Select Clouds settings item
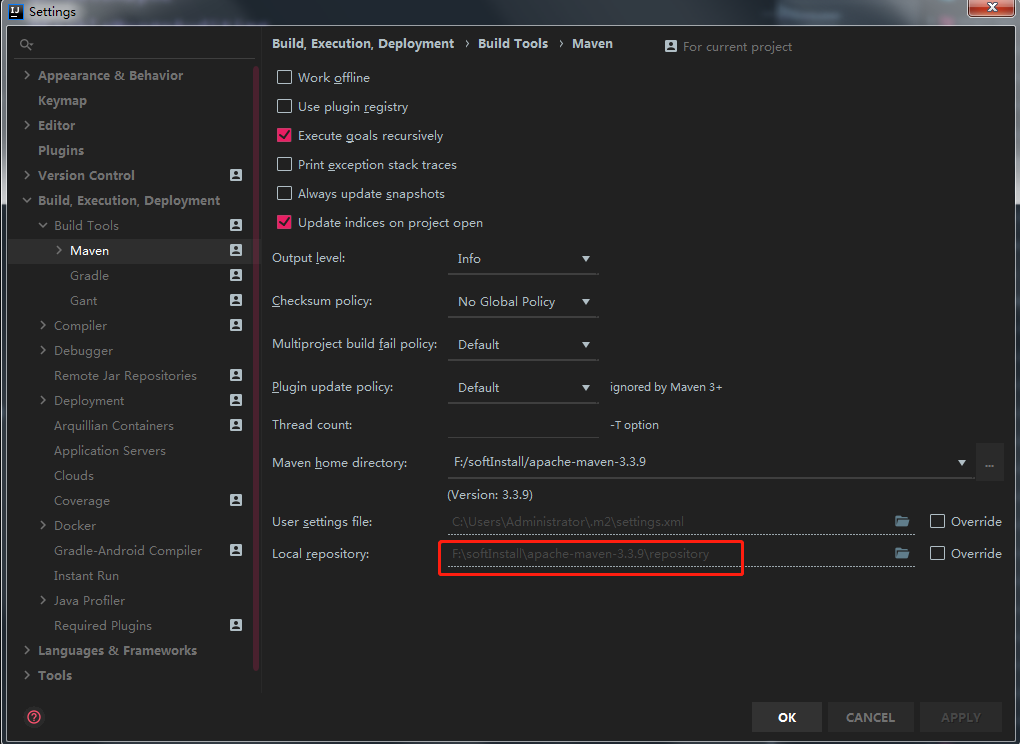1020x744 pixels. click(74, 475)
